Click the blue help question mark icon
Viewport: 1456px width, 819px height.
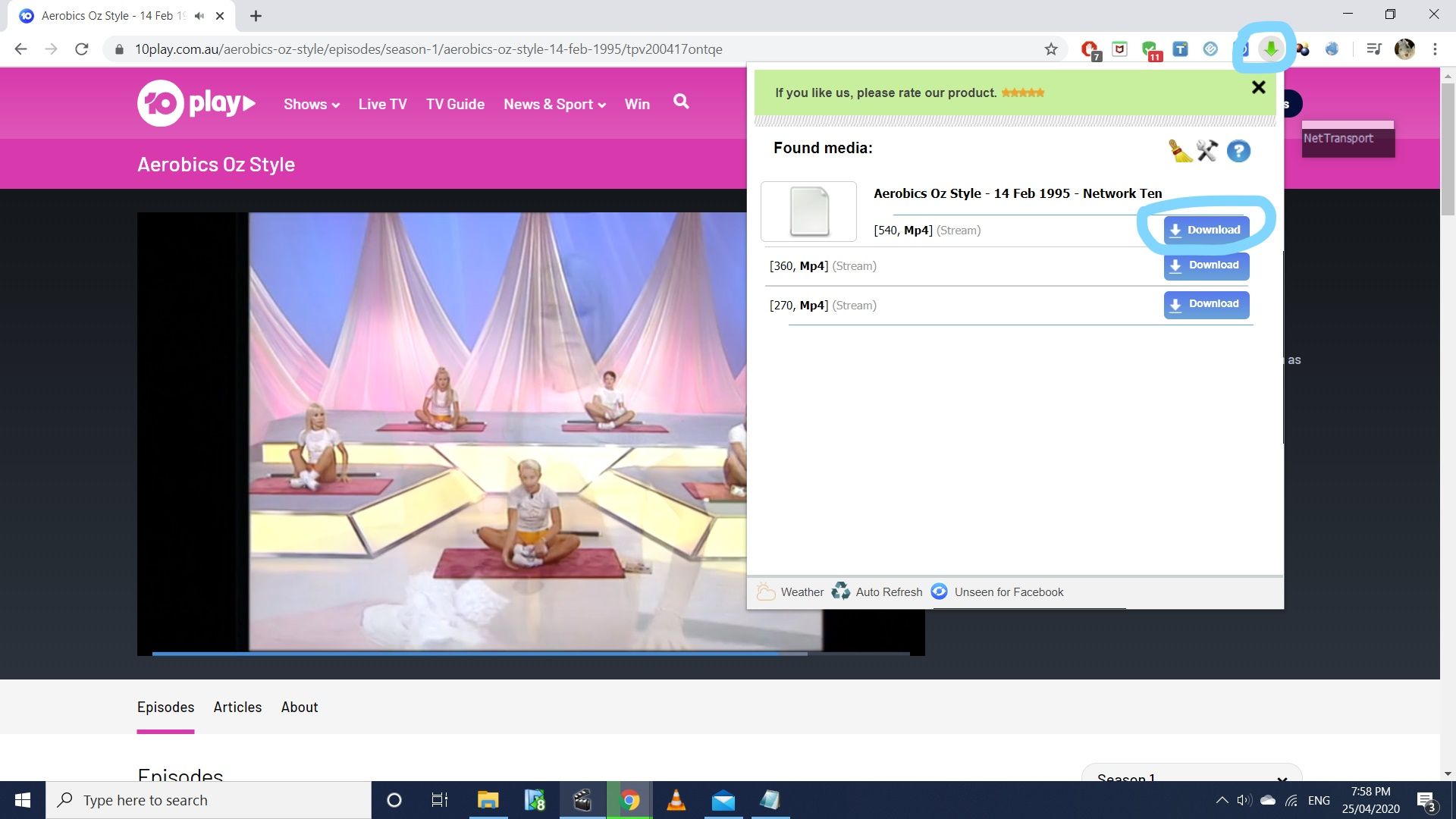(1238, 151)
